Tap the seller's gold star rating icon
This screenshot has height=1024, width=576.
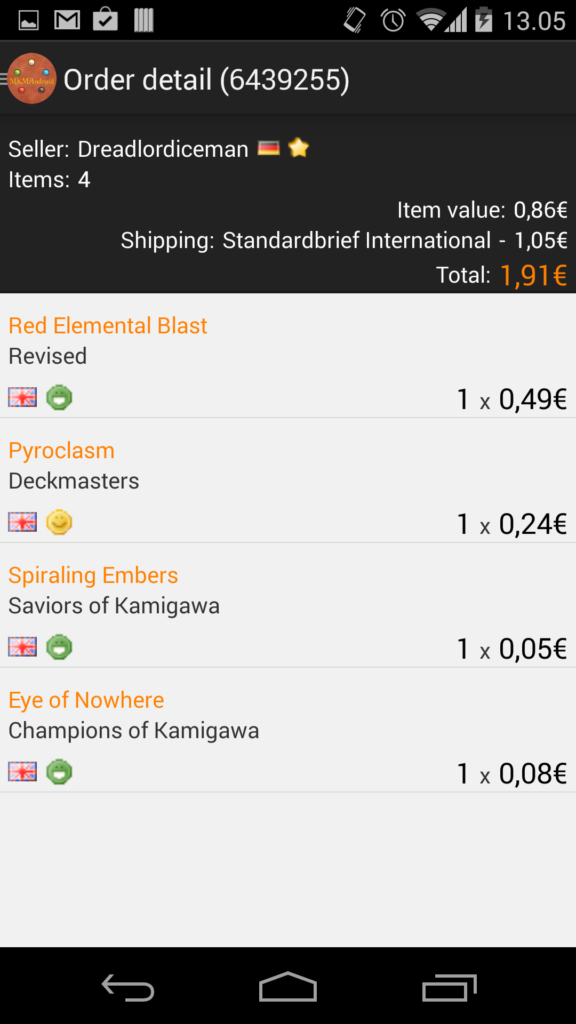point(298,148)
